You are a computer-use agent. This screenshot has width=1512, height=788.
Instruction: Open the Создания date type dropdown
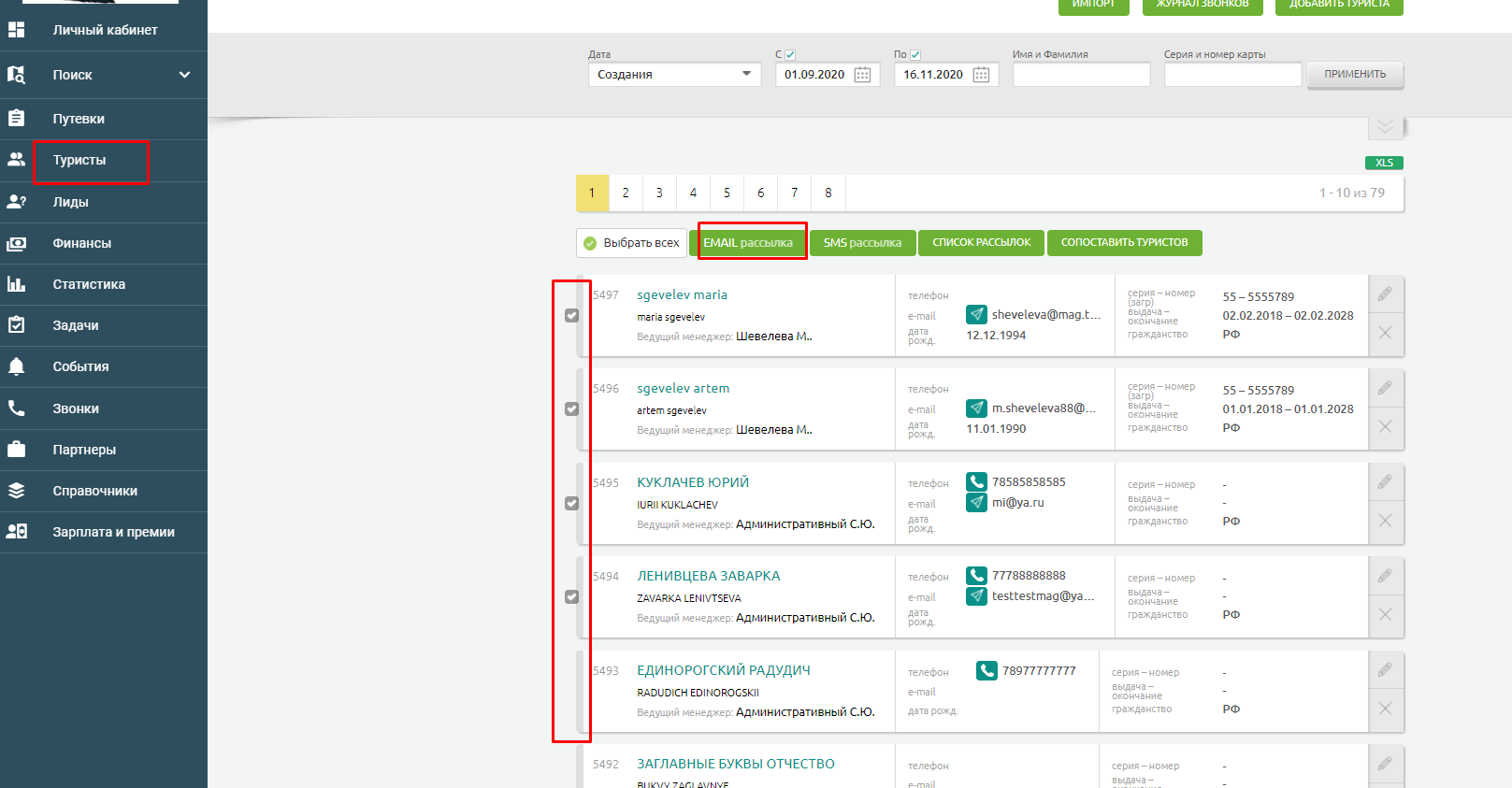[674, 75]
